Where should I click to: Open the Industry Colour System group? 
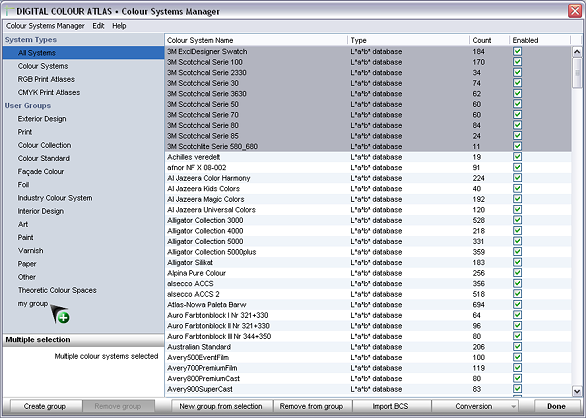tap(55, 198)
